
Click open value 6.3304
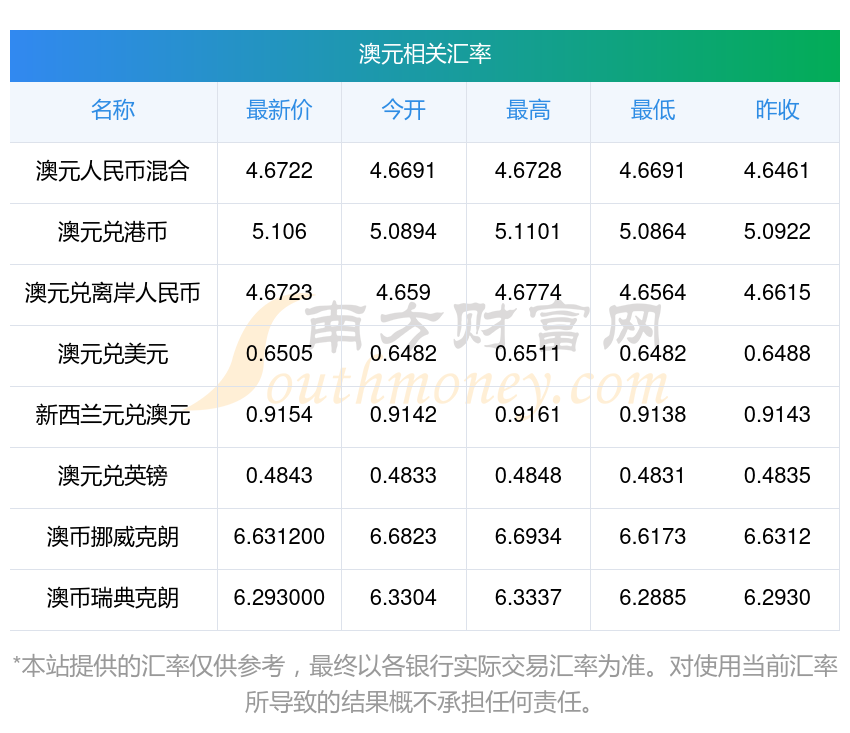(403, 598)
